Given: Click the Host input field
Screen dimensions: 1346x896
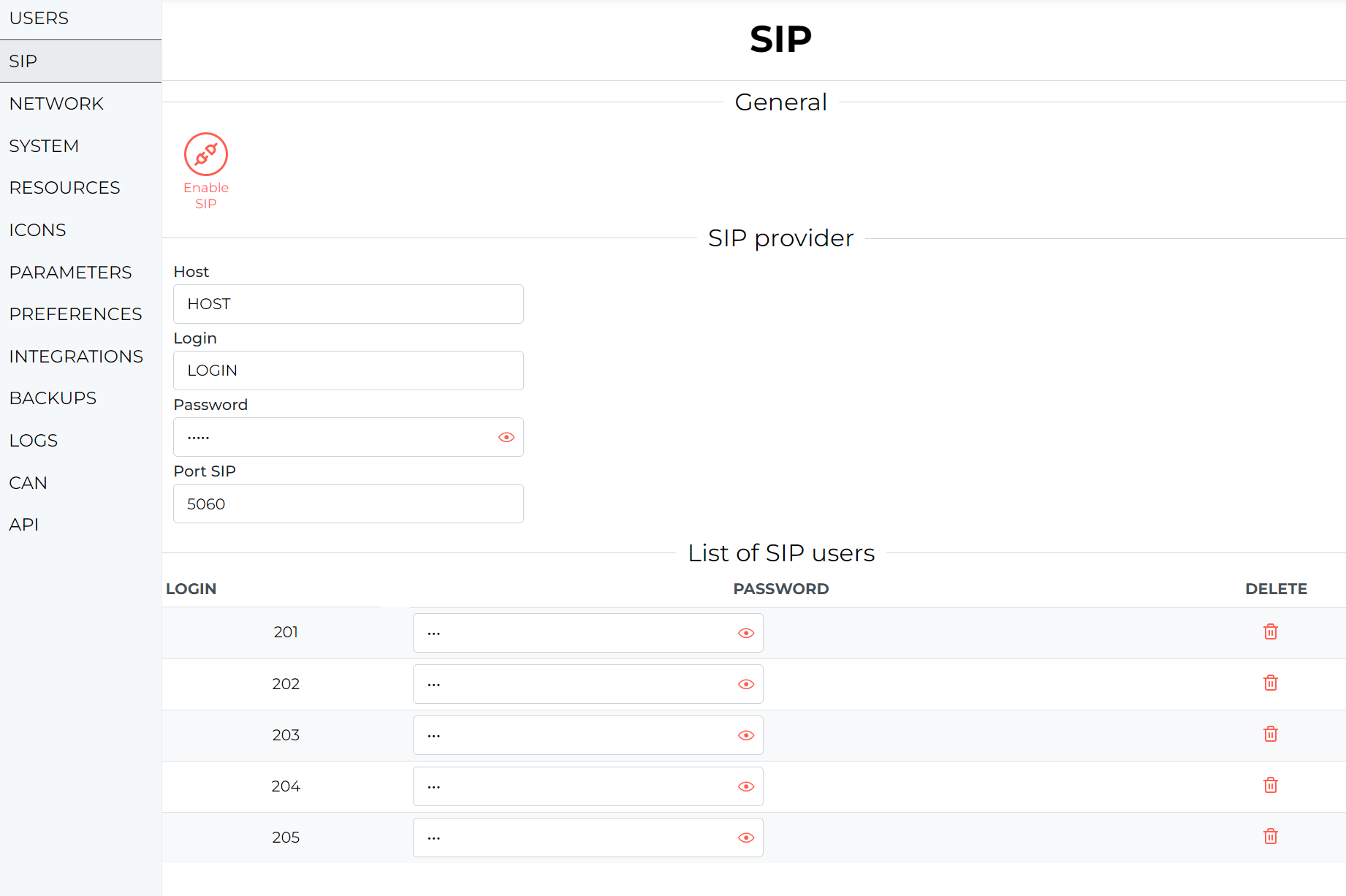Looking at the screenshot, I should (349, 304).
